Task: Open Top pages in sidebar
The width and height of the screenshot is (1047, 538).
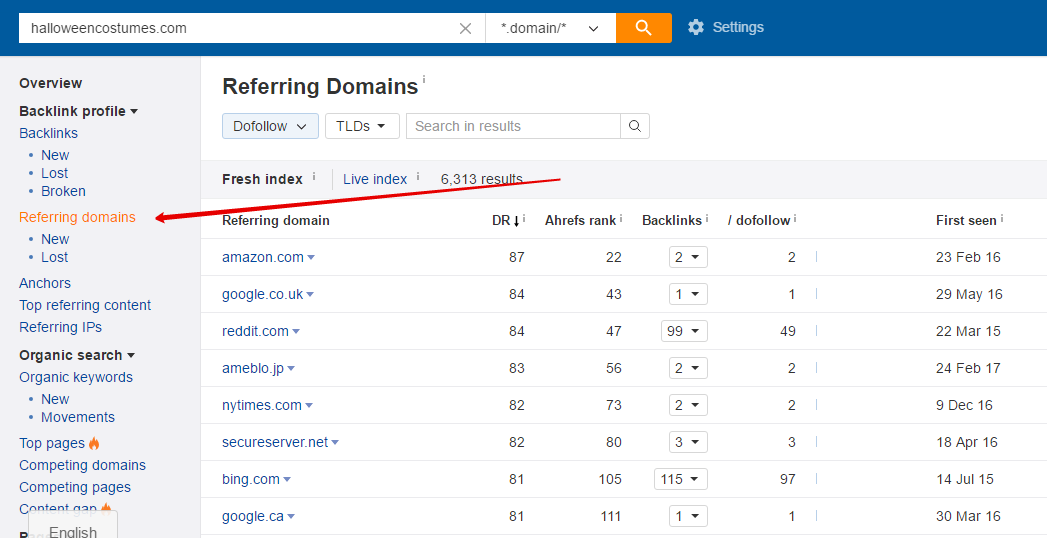Action: click(52, 443)
